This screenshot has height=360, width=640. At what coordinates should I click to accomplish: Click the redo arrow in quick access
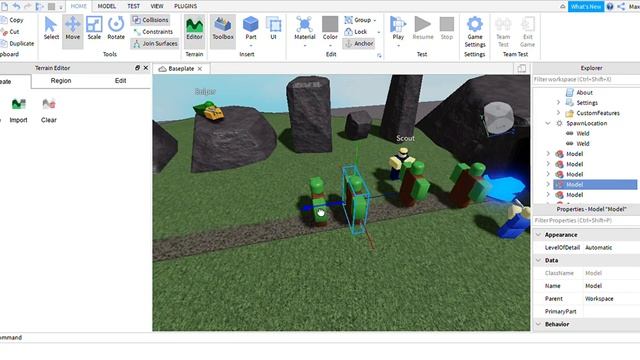(x=28, y=6)
